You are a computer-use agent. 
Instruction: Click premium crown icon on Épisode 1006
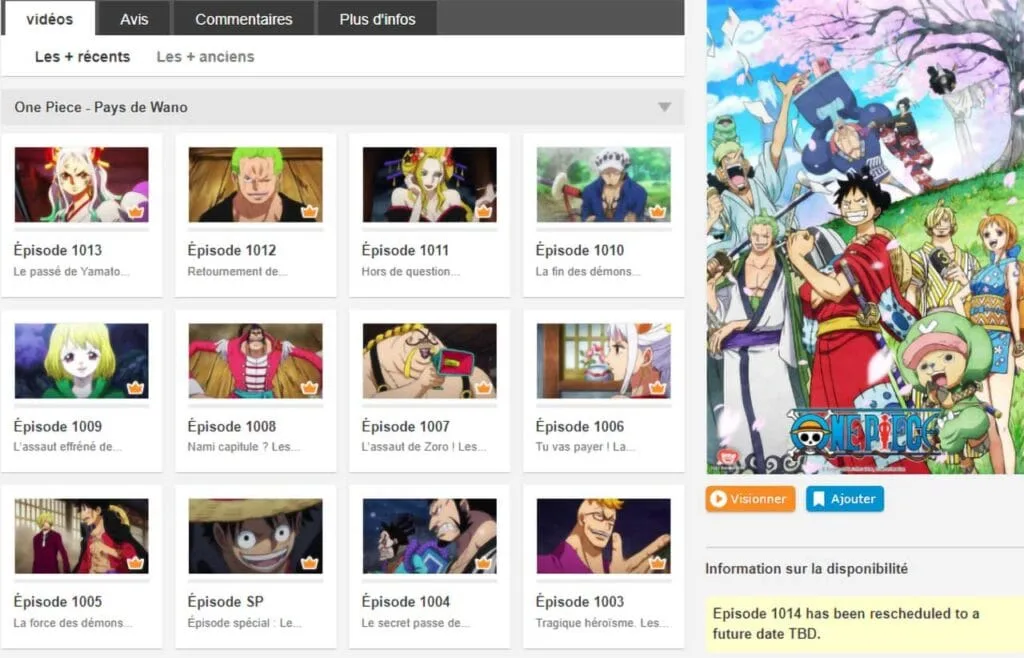[x=657, y=388]
